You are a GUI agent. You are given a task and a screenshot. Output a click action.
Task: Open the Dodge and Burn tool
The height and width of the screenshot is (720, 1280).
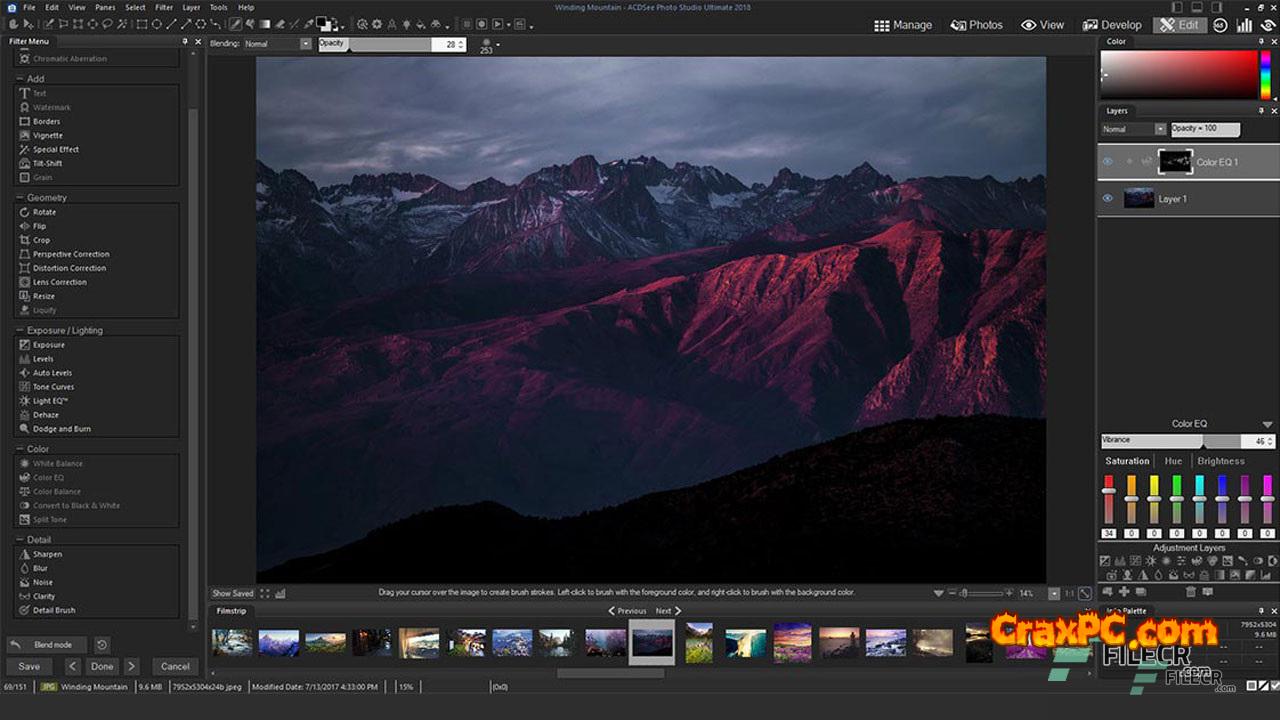[x=61, y=429]
